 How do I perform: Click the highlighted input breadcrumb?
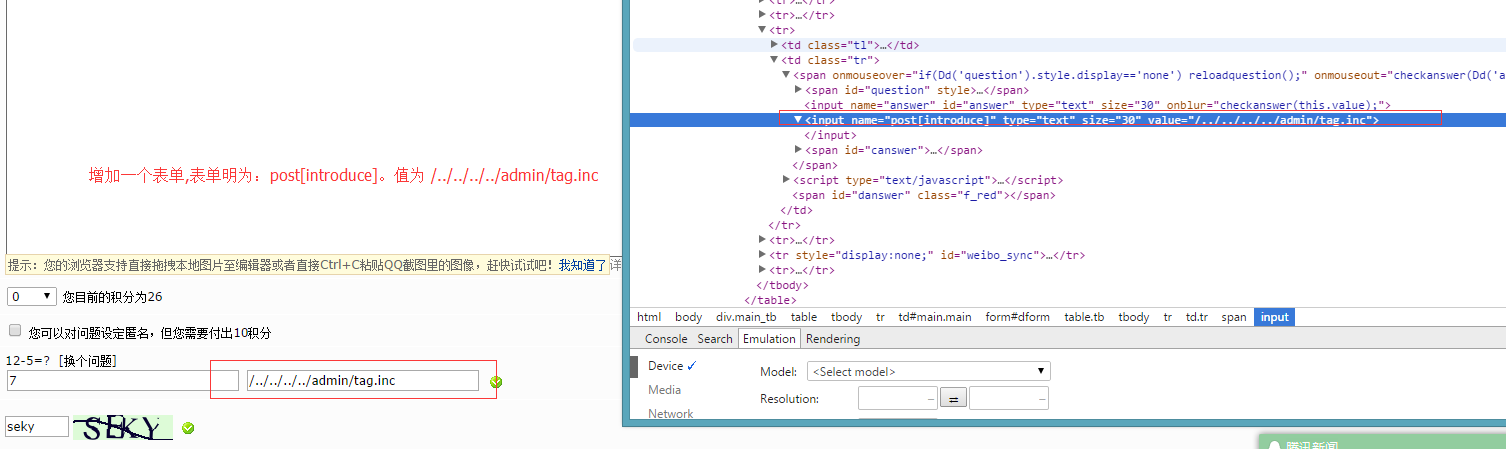pyautogui.click(x=1274, y=317)
